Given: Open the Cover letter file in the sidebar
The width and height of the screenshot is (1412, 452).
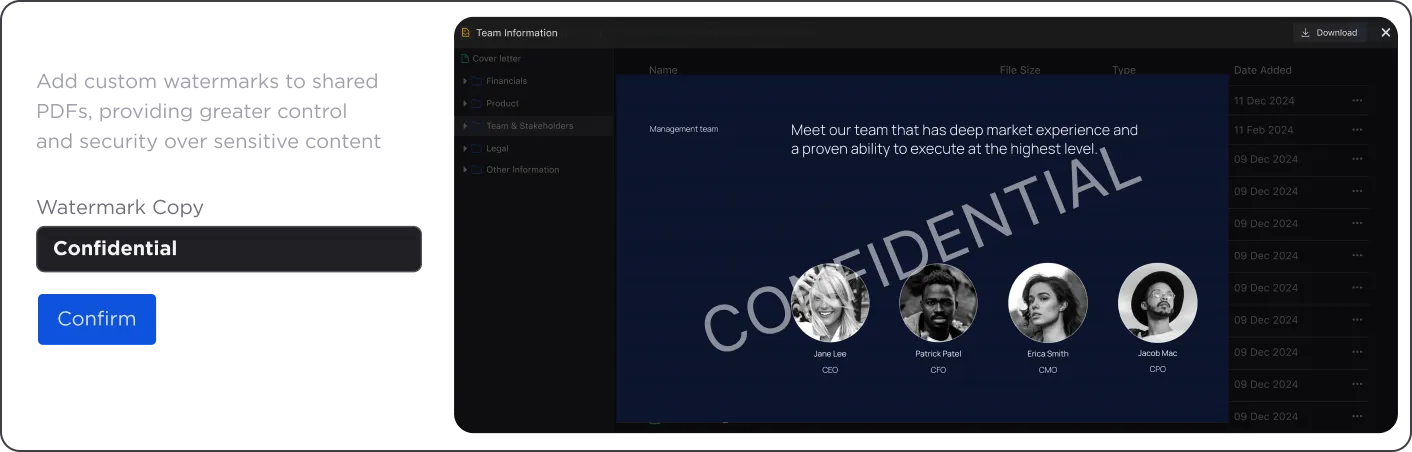Looking at the screenshot, I should 491,59.
